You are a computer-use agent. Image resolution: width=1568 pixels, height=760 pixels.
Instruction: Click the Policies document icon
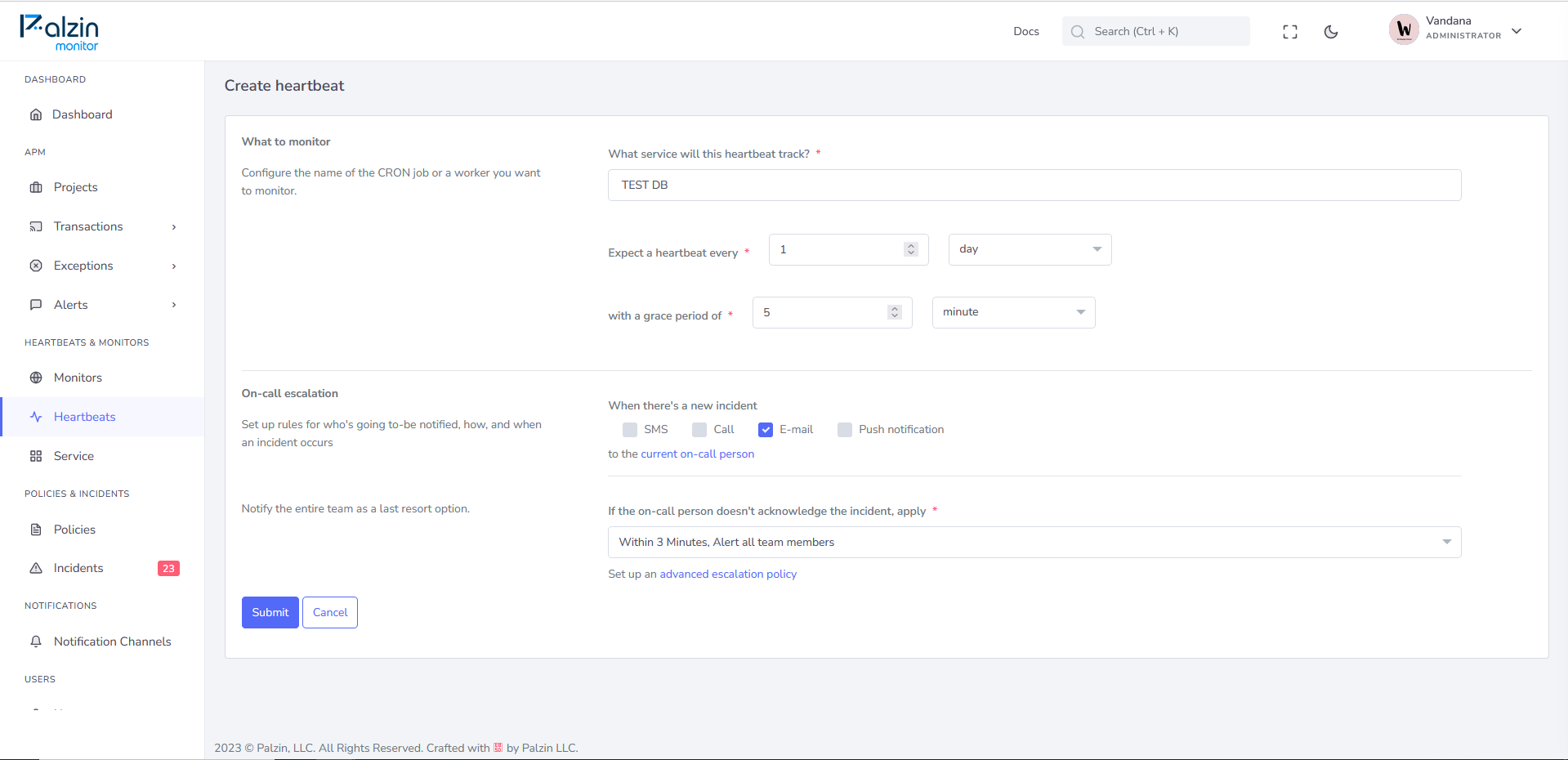pyautogui.click(x=36, y=530)
